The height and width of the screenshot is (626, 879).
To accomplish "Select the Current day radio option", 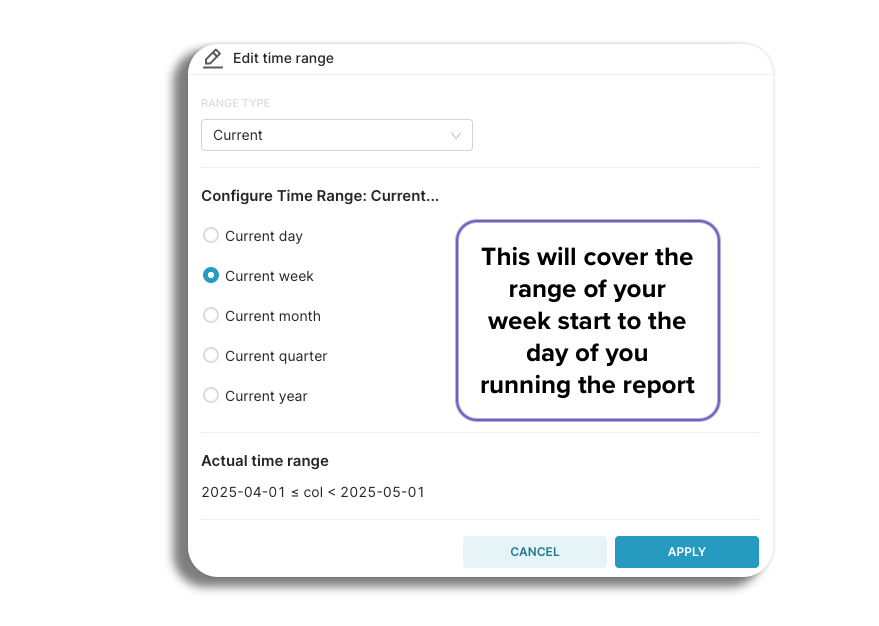I will [x=210, y=235].
